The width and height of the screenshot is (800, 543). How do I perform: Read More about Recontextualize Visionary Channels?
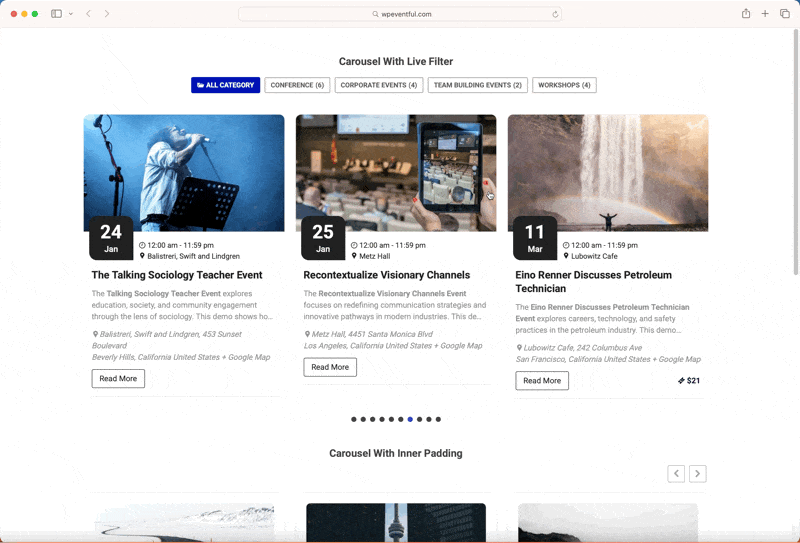tap(330, 367)
